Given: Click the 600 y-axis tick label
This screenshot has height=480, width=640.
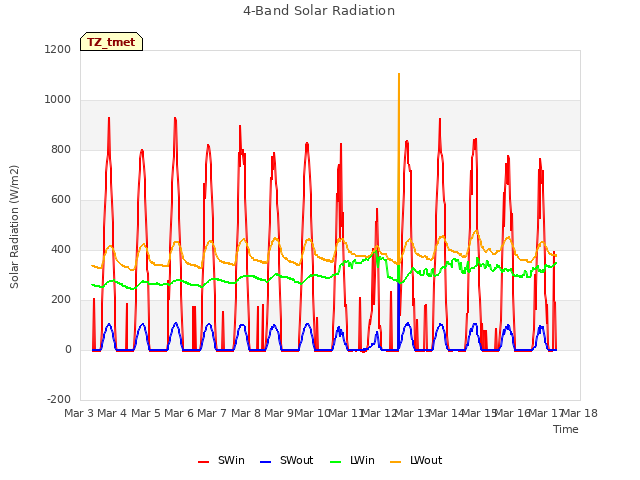Looking at the screenshot, I should pyautogui.click(x=61, y=200).
